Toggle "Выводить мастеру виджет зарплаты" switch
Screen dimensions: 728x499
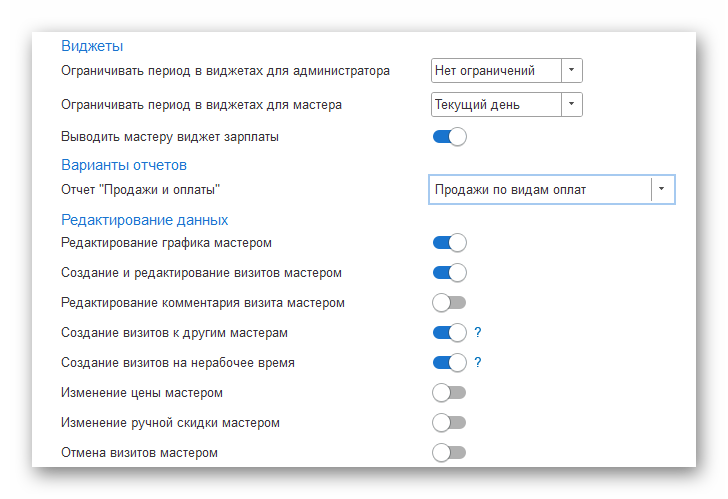click(x=449, y=137)
